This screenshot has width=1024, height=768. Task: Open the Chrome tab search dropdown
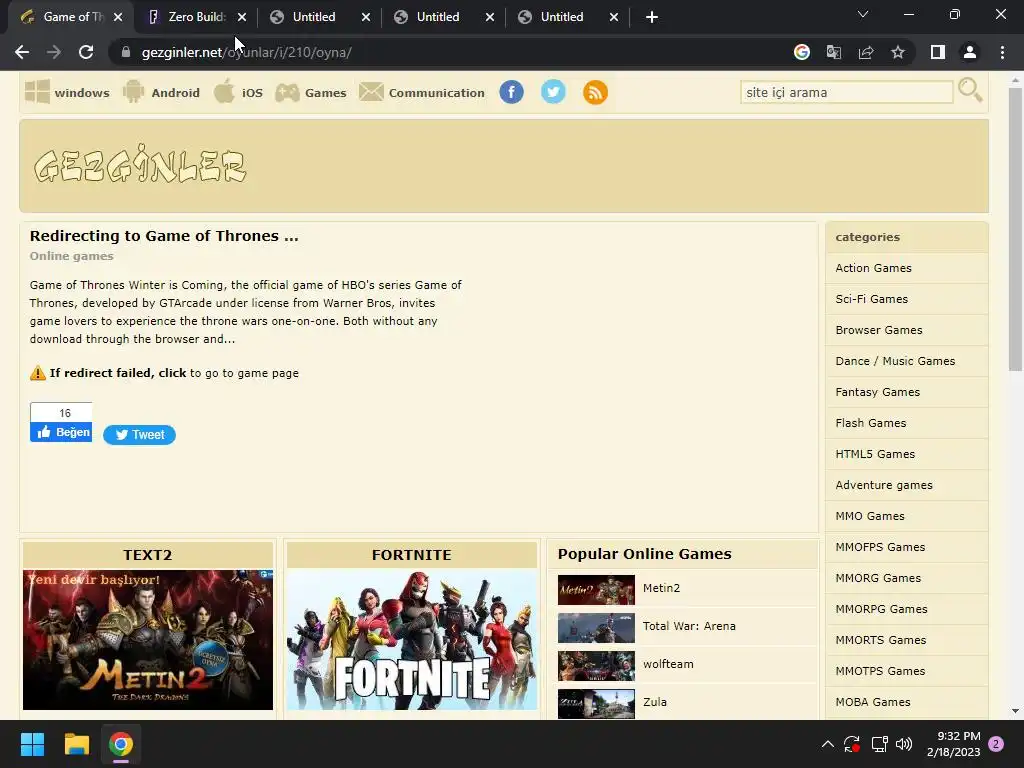[x=863, y=14]
